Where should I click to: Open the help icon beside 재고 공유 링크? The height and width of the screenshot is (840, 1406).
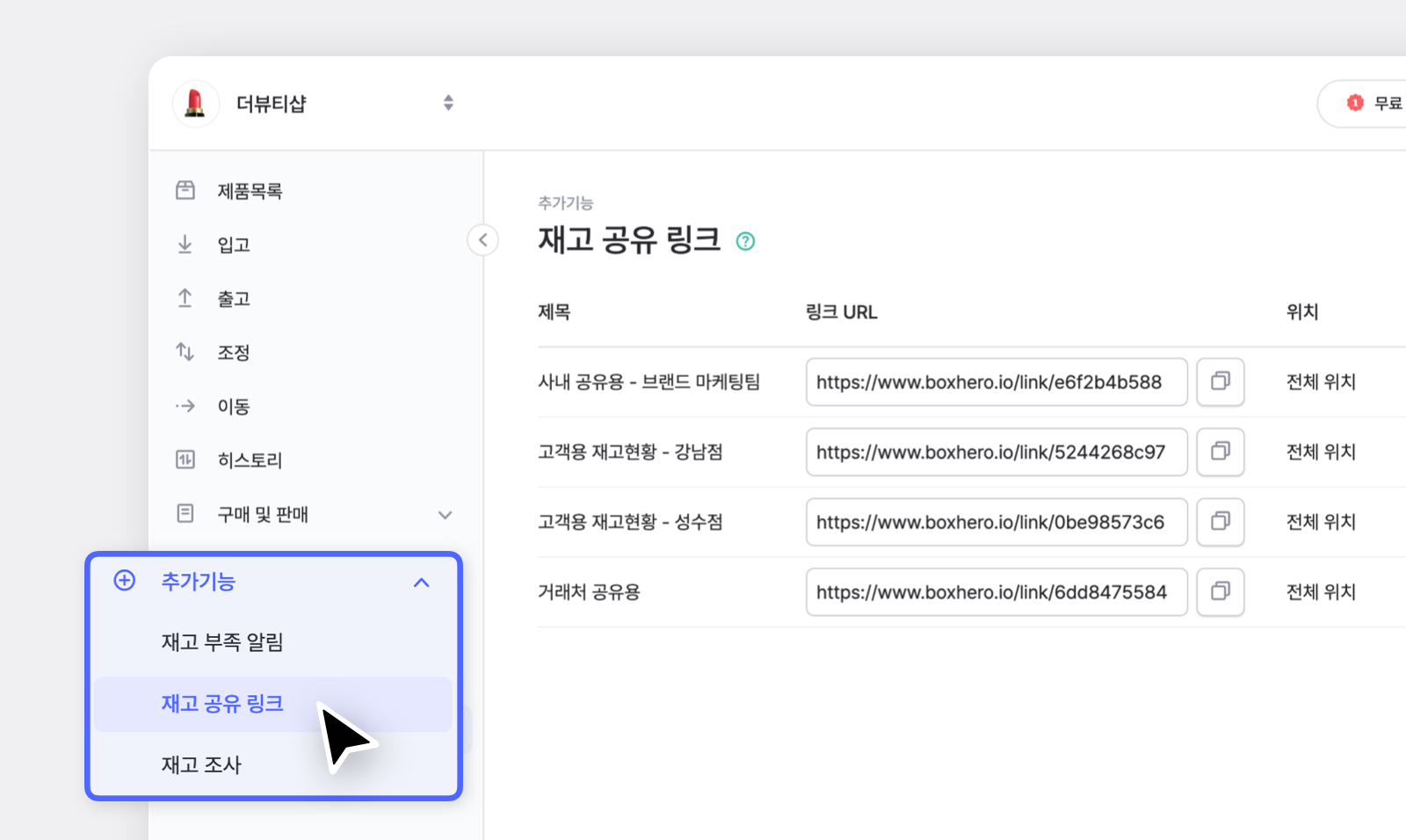click(x=745, y=241)
